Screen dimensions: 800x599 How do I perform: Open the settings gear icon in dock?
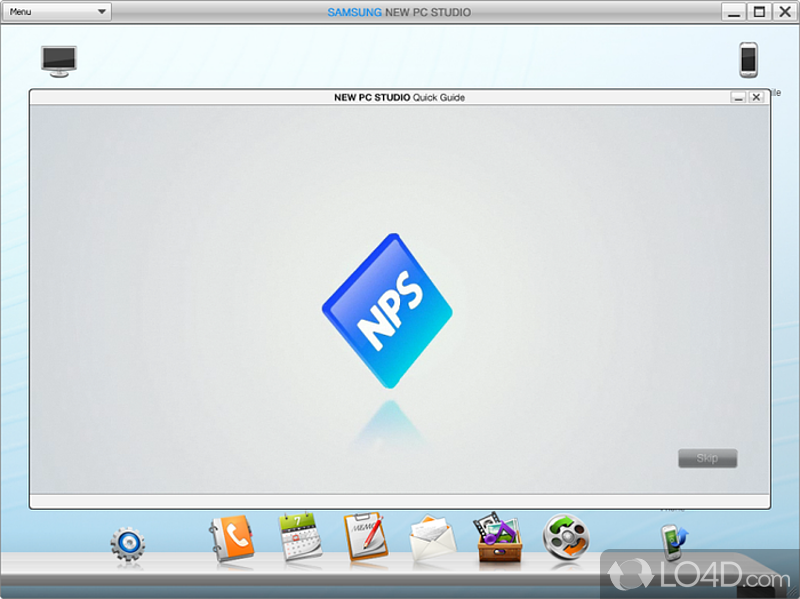pyautogui.click(x=128, y=544)
